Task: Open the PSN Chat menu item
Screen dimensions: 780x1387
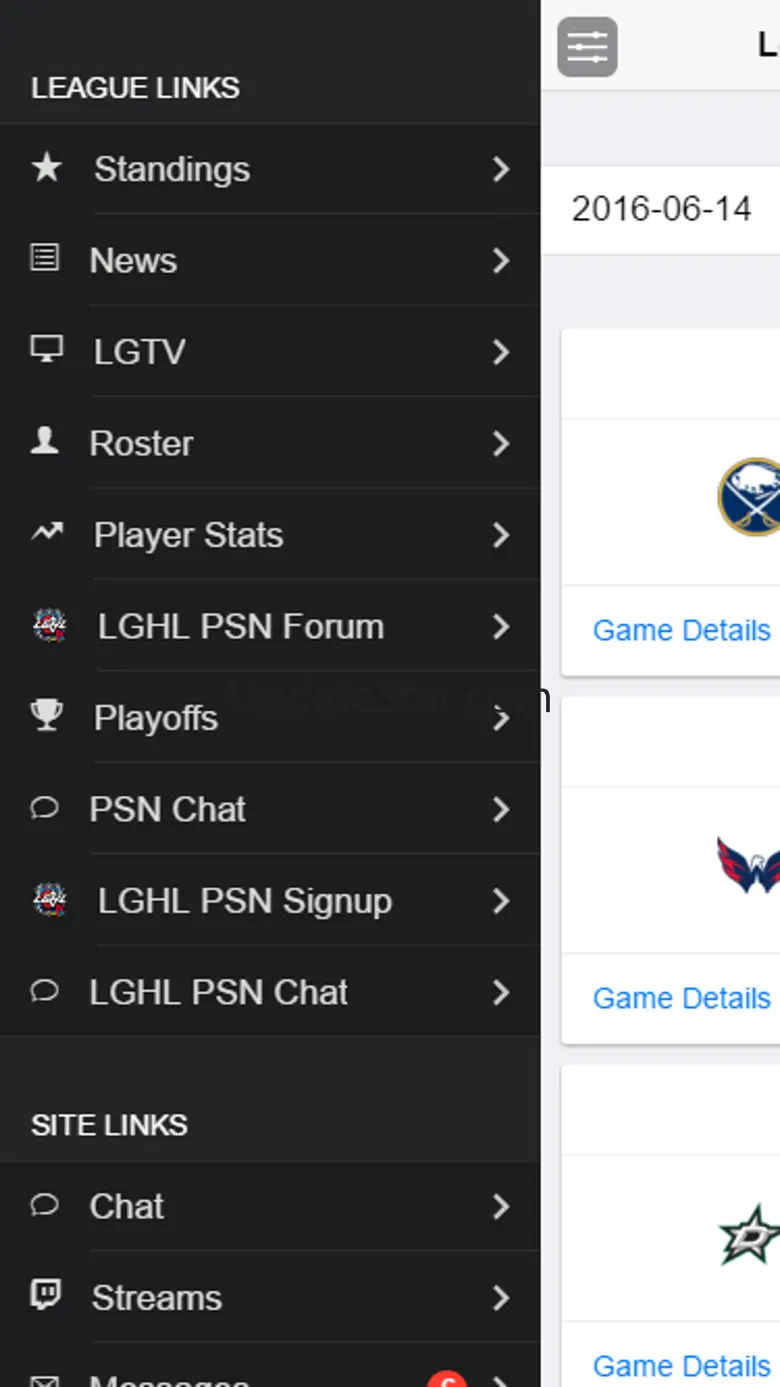Action: (167, 809)
